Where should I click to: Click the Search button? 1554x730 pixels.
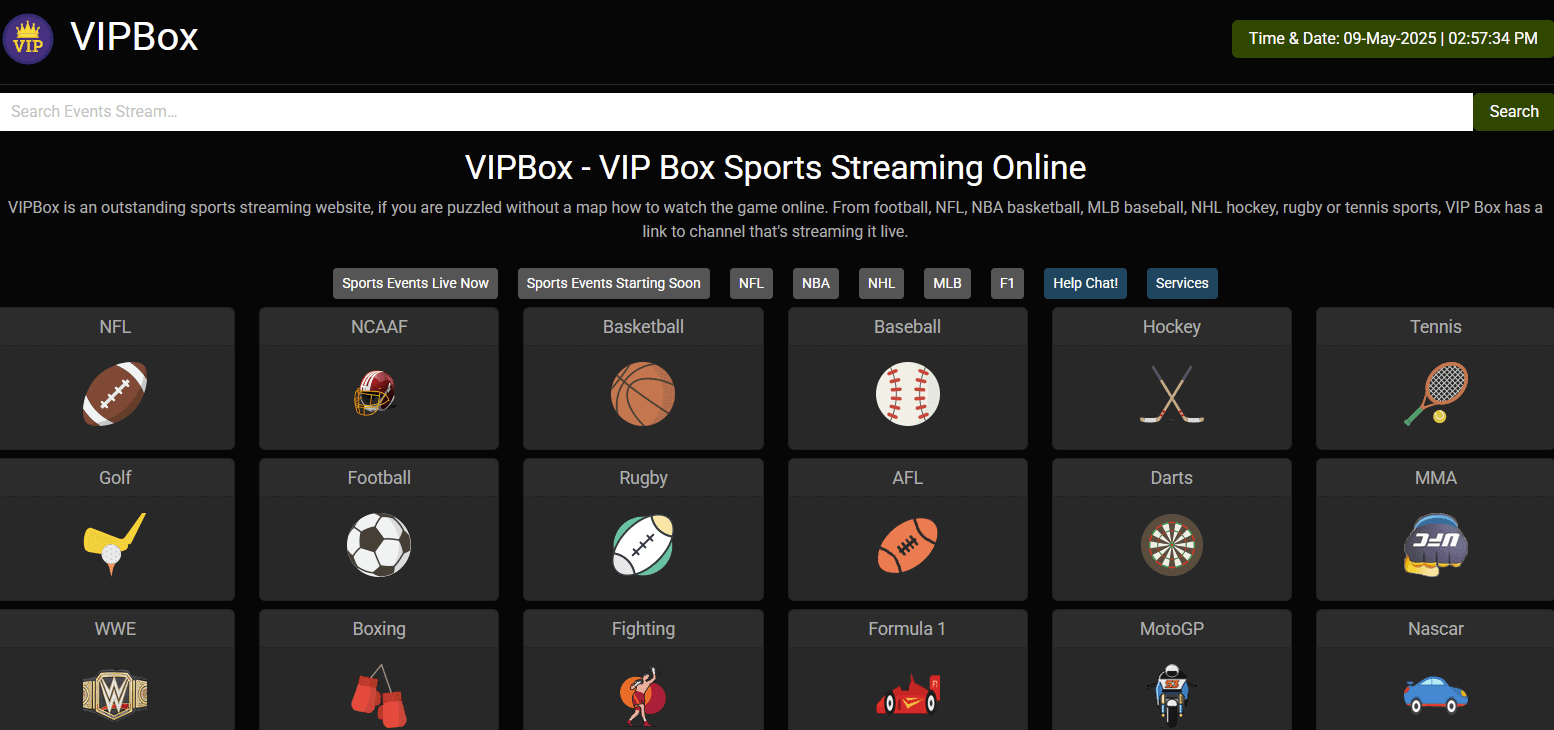click(1513, 112)
